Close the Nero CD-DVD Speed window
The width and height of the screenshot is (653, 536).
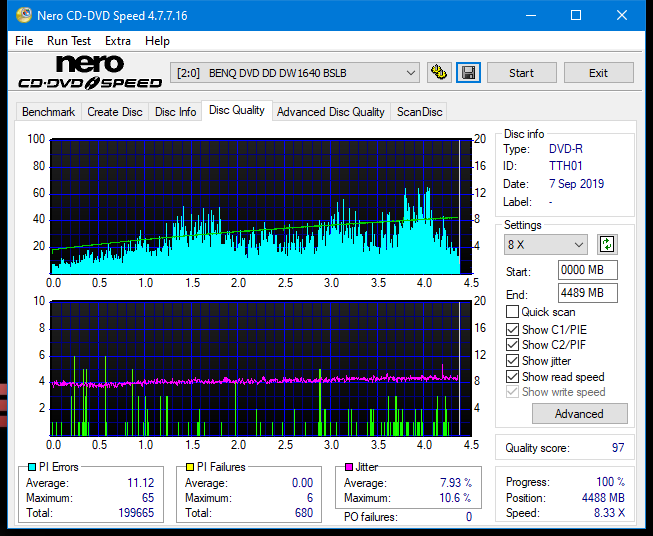[622, 15]
